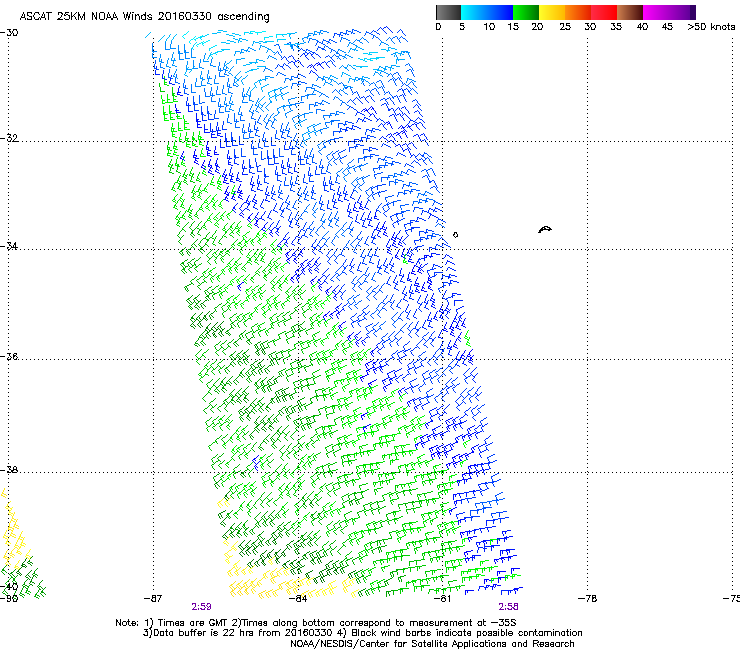740x650 pixels.
Task: Click the NOAA/NESDIS credit line
Action: point(432,644)
